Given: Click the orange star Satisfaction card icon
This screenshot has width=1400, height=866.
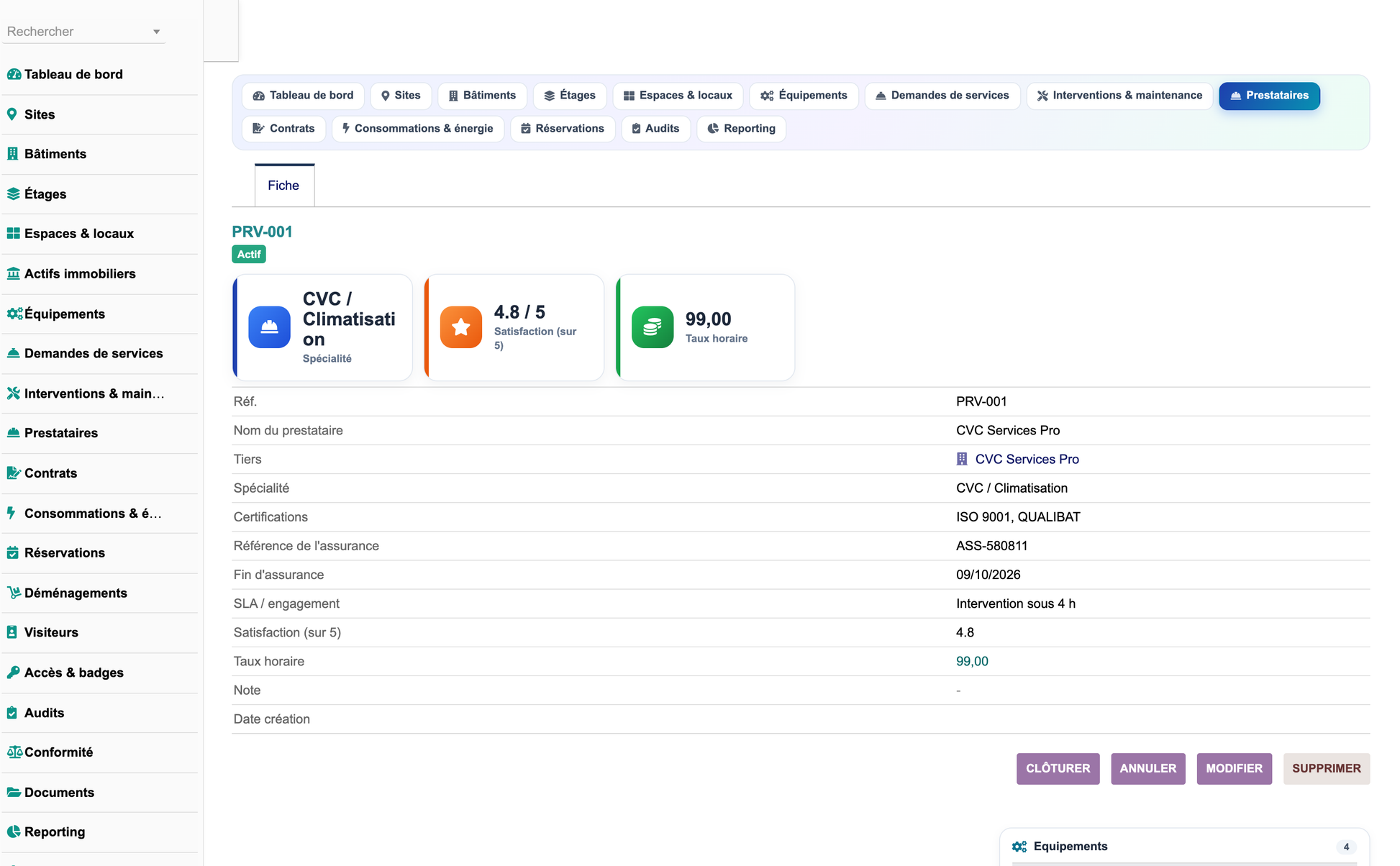Looking at the screenshot, I should [x=461, y=327].
